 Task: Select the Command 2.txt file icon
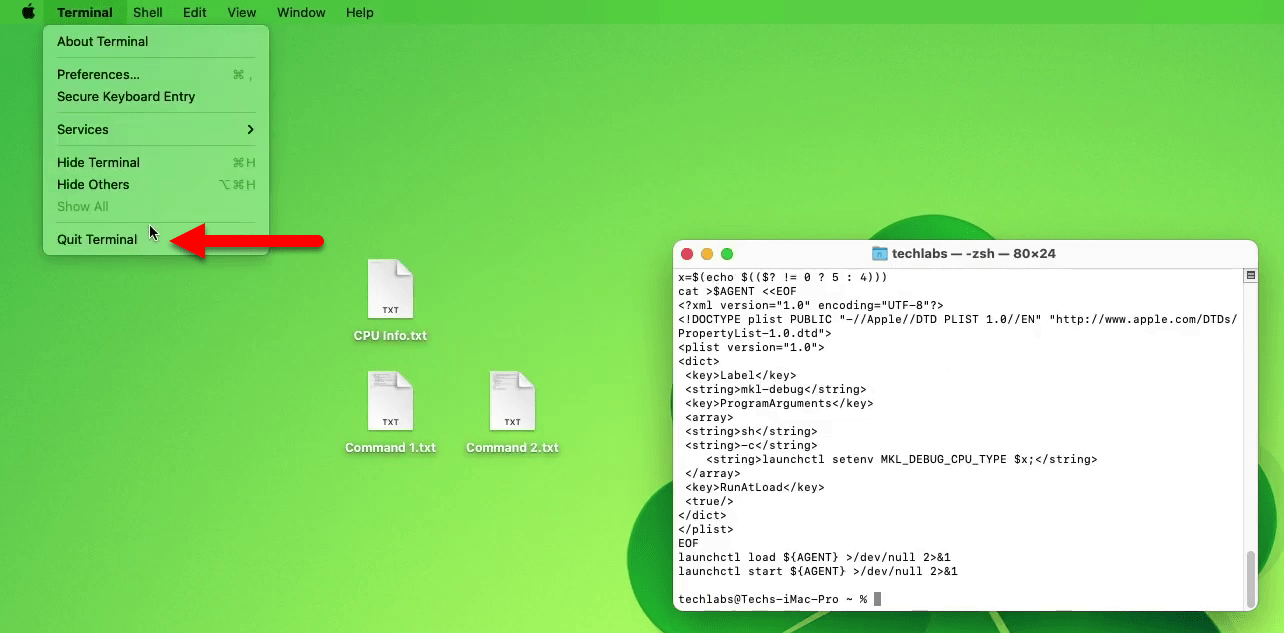pyautogui.click(x=512, y=402)
